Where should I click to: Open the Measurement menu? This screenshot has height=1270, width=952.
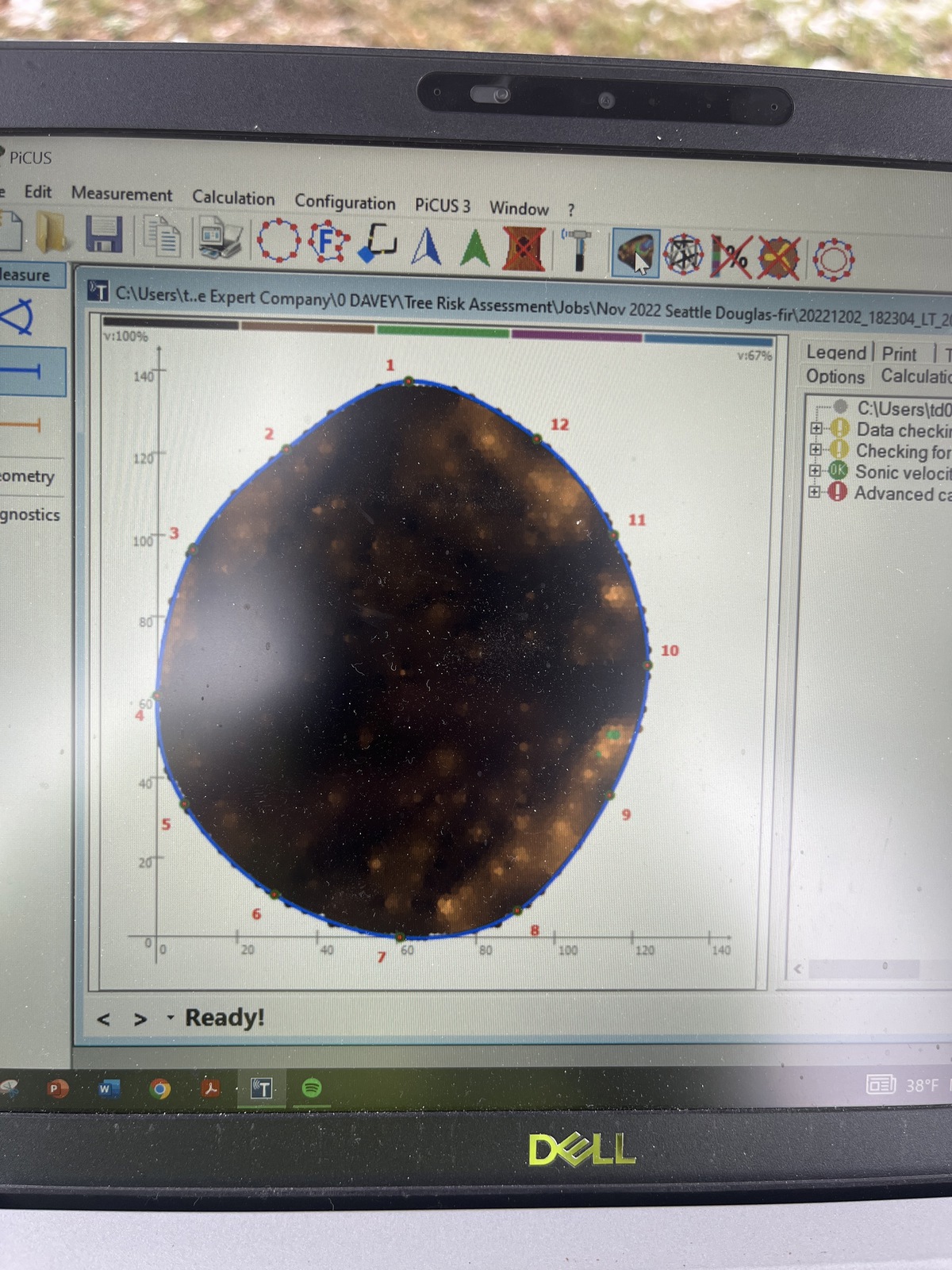121,194
